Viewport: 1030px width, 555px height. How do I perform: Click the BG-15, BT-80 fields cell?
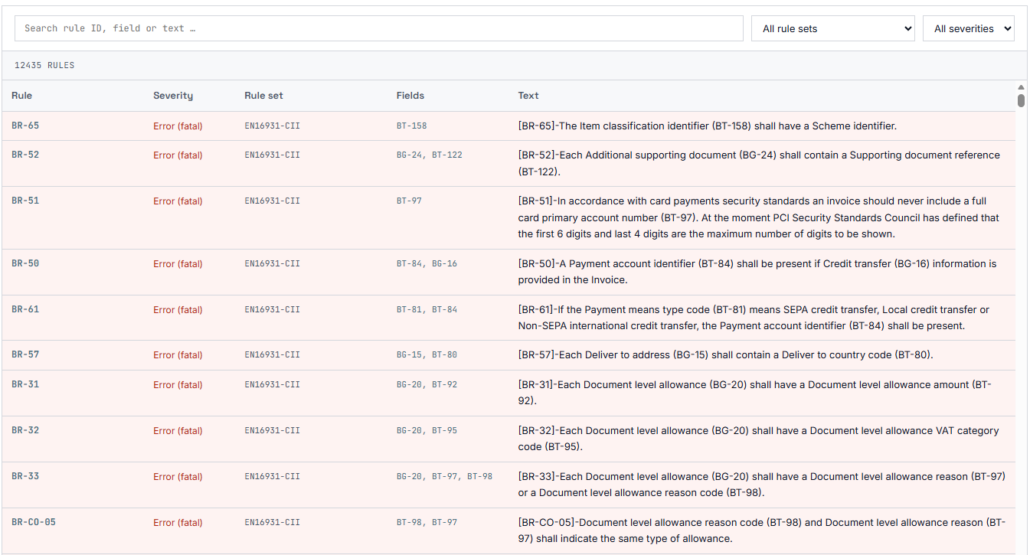(x=426, y=355)
